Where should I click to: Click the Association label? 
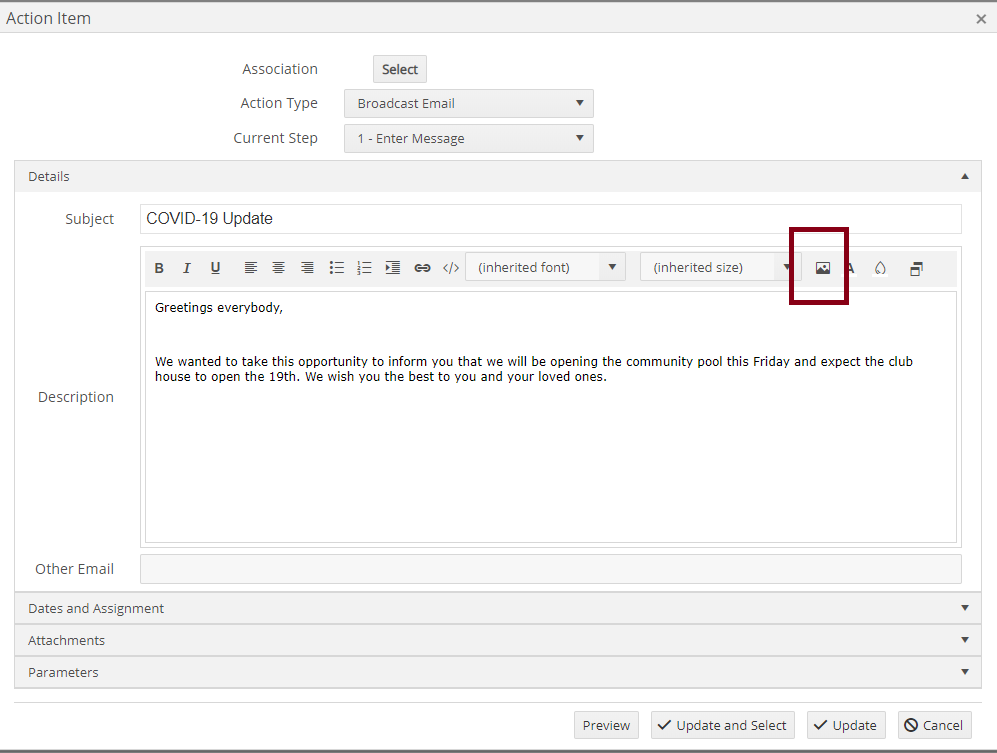point(280,69)
